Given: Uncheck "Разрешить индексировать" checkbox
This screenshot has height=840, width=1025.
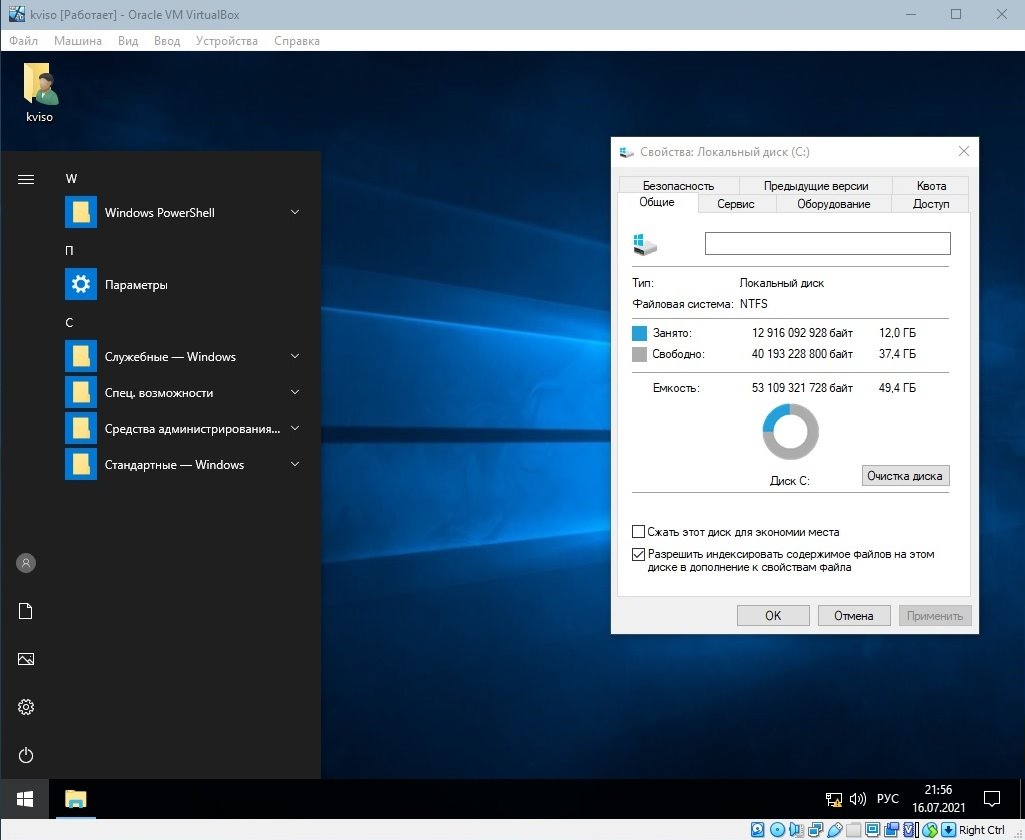Looking at the screenshot, I should click(x=639, y=554).
